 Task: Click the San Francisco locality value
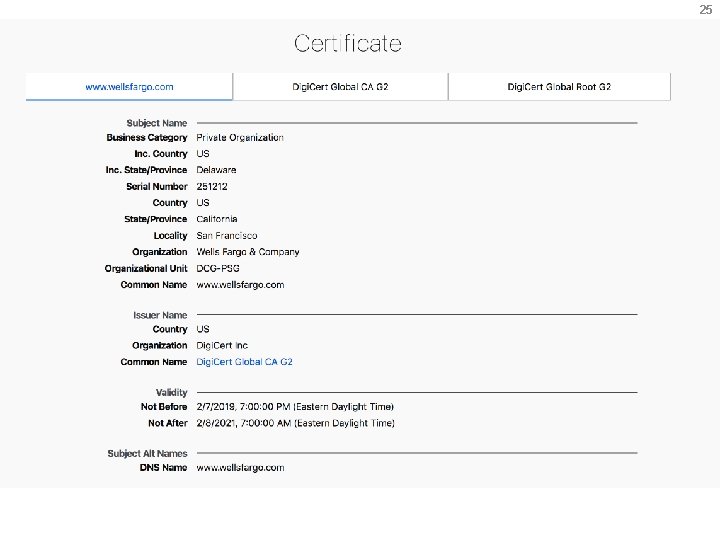[227, 236]
